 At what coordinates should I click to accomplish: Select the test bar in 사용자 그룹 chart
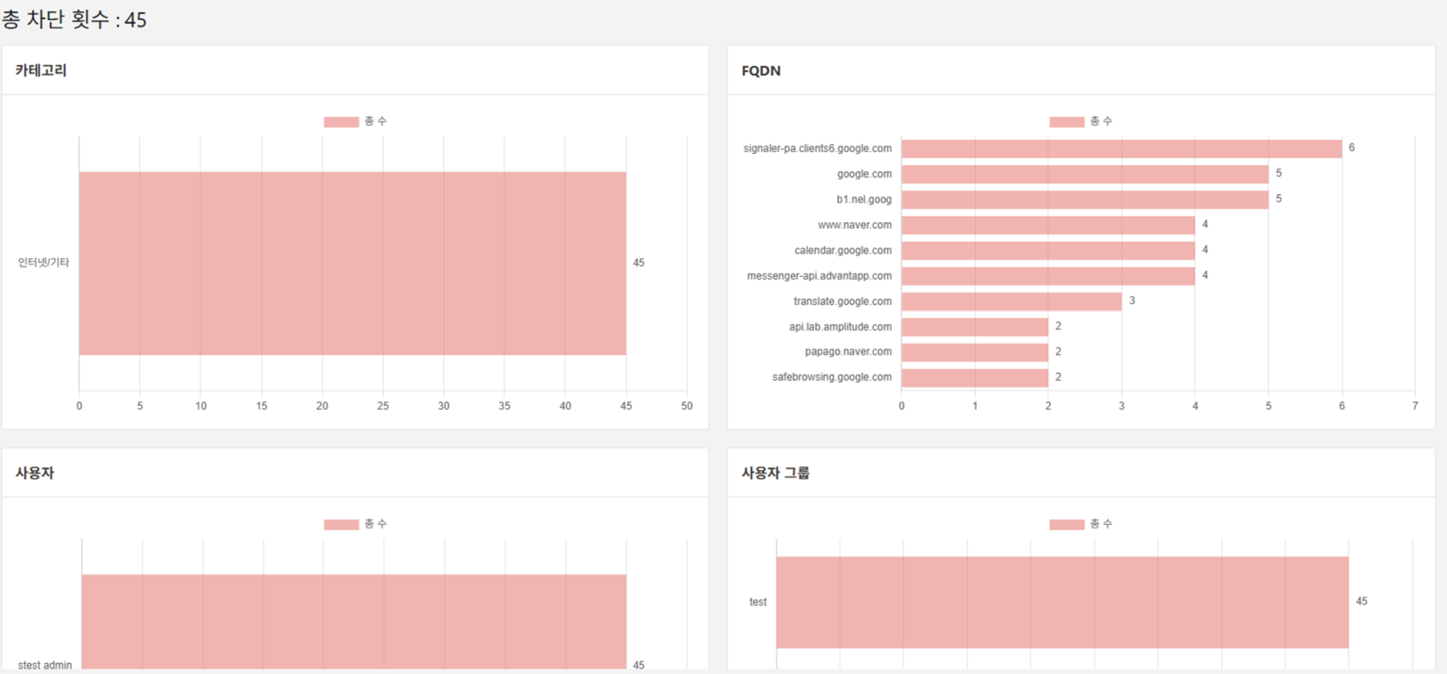(x=1062, y=602)
